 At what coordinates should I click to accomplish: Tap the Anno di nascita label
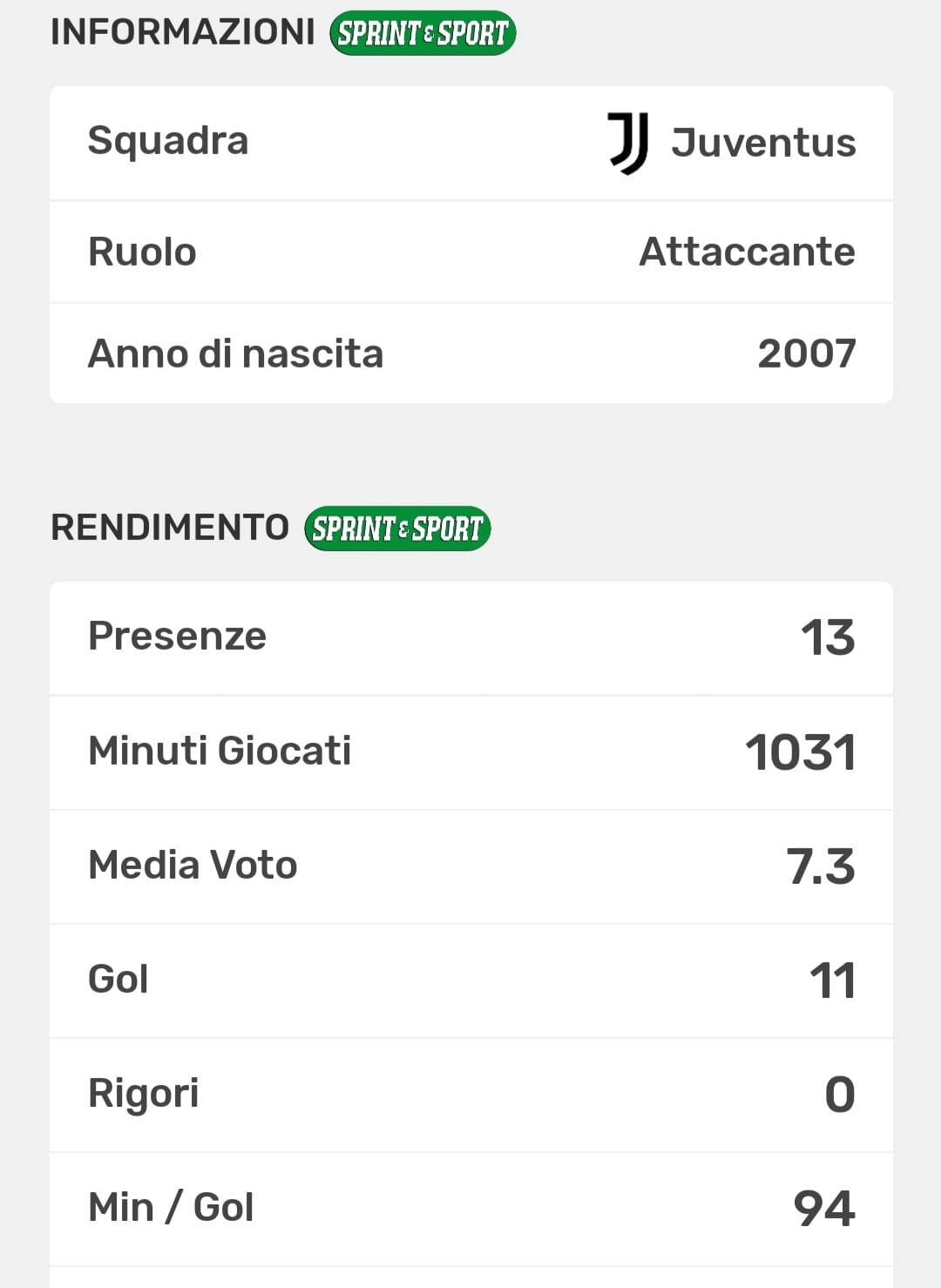point(235,354)
